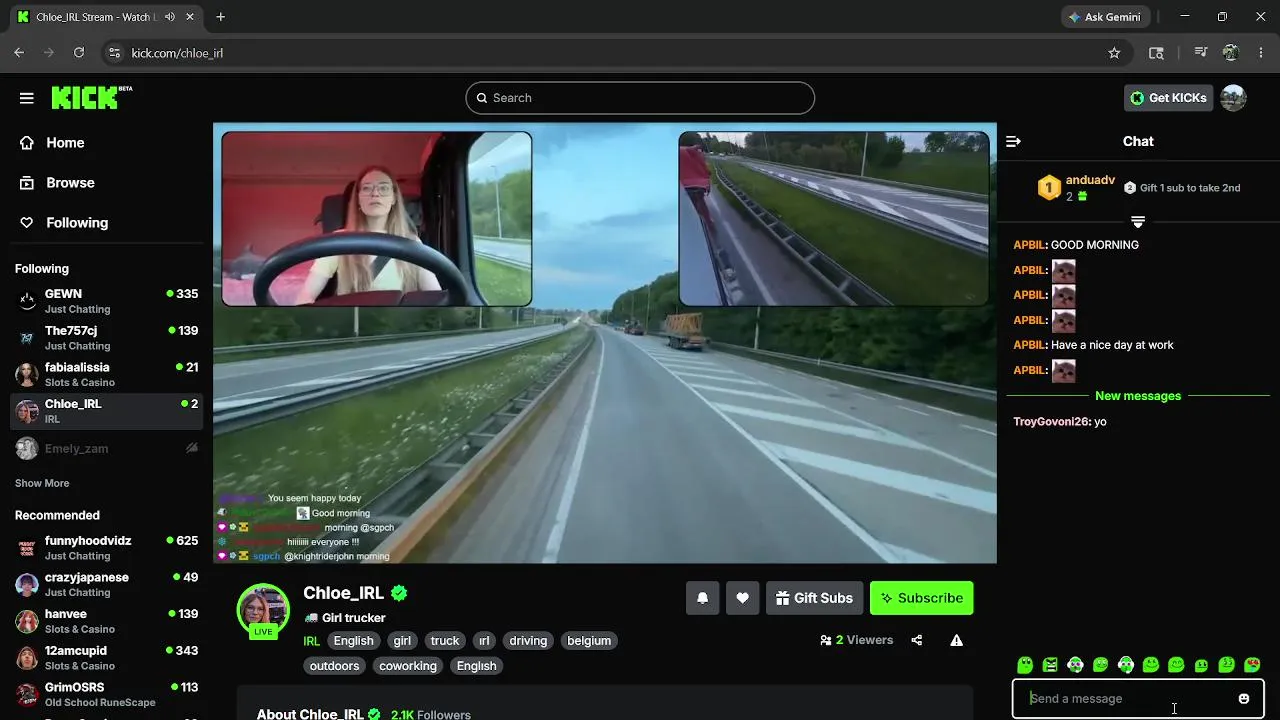
Task: Open The757cj channel
Action: coord(106,338)
